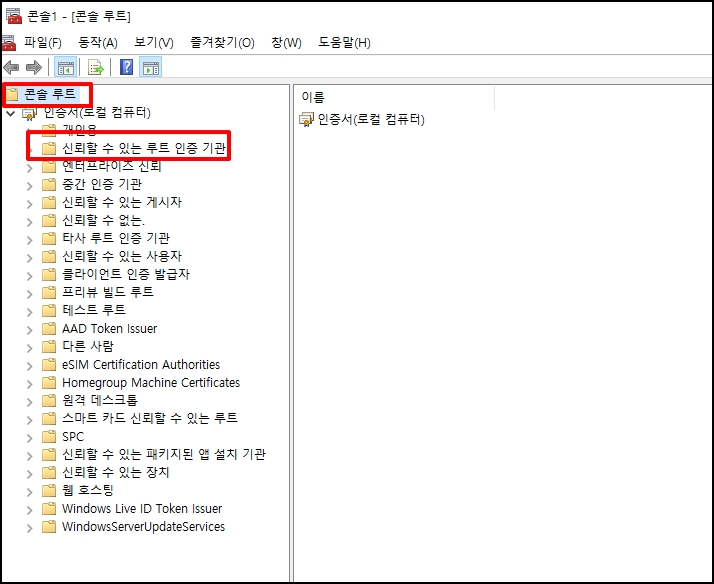This screenshot has height=584, width=714.
Task: Expand the Windows Live ID Token Issuer chevron
Action: [30, 510]
